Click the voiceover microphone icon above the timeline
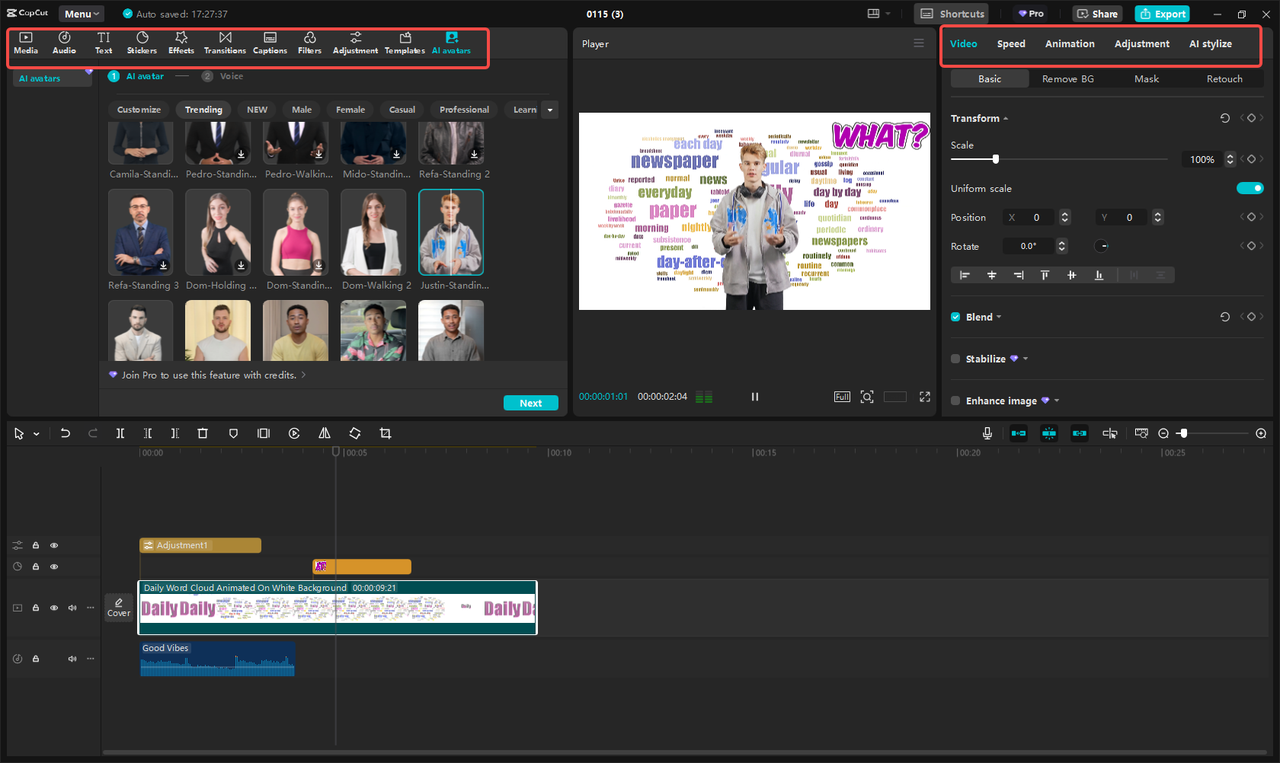 [x=986, y=433]
